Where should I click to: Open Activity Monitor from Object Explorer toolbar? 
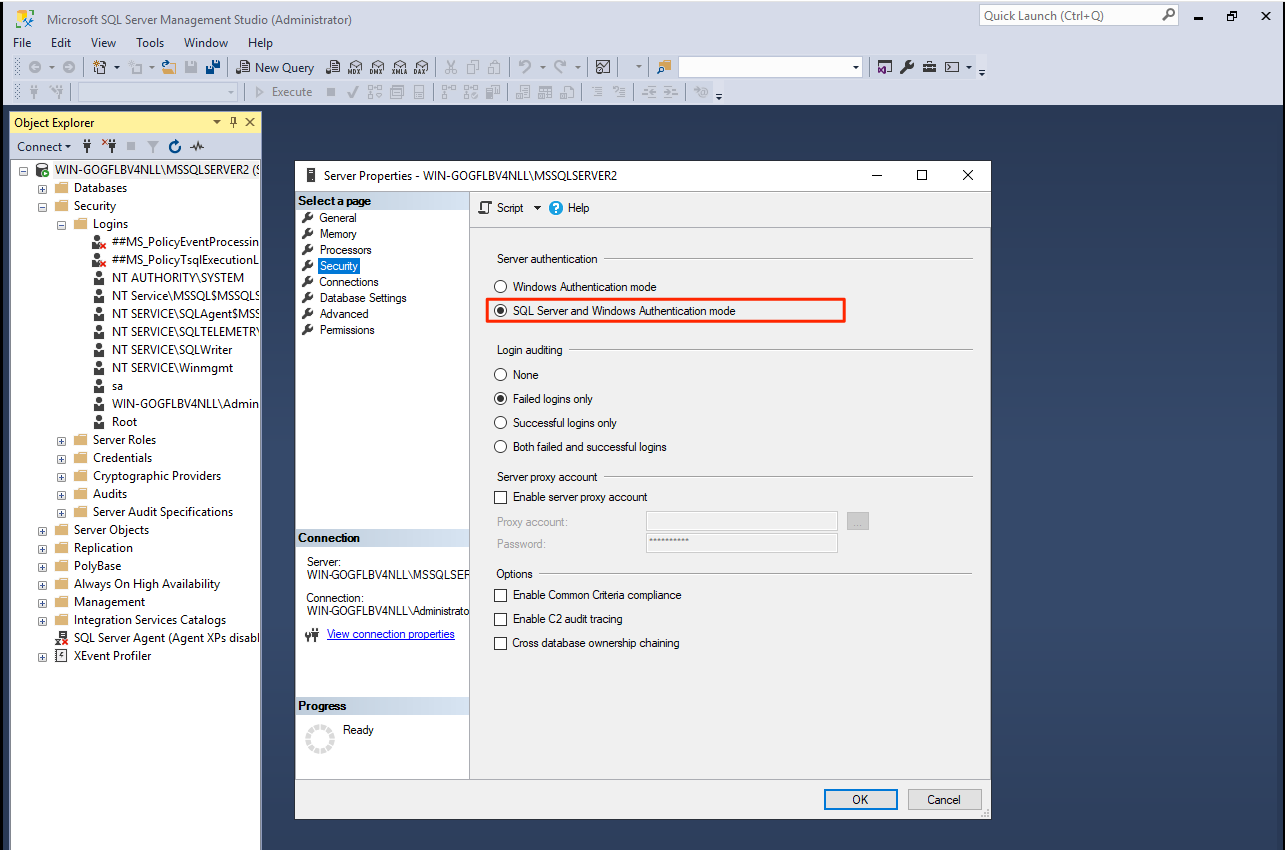pyautogui.click(x=197, y=146)
